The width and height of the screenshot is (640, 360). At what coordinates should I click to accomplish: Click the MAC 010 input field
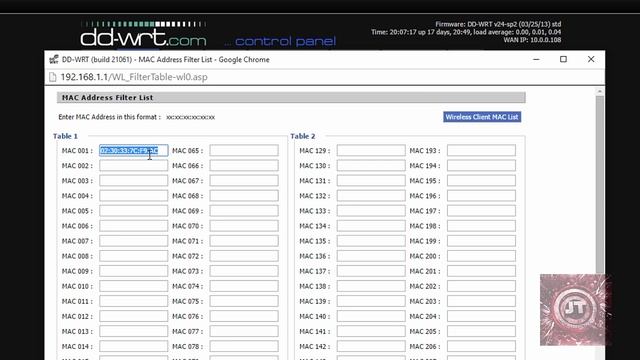133,287
